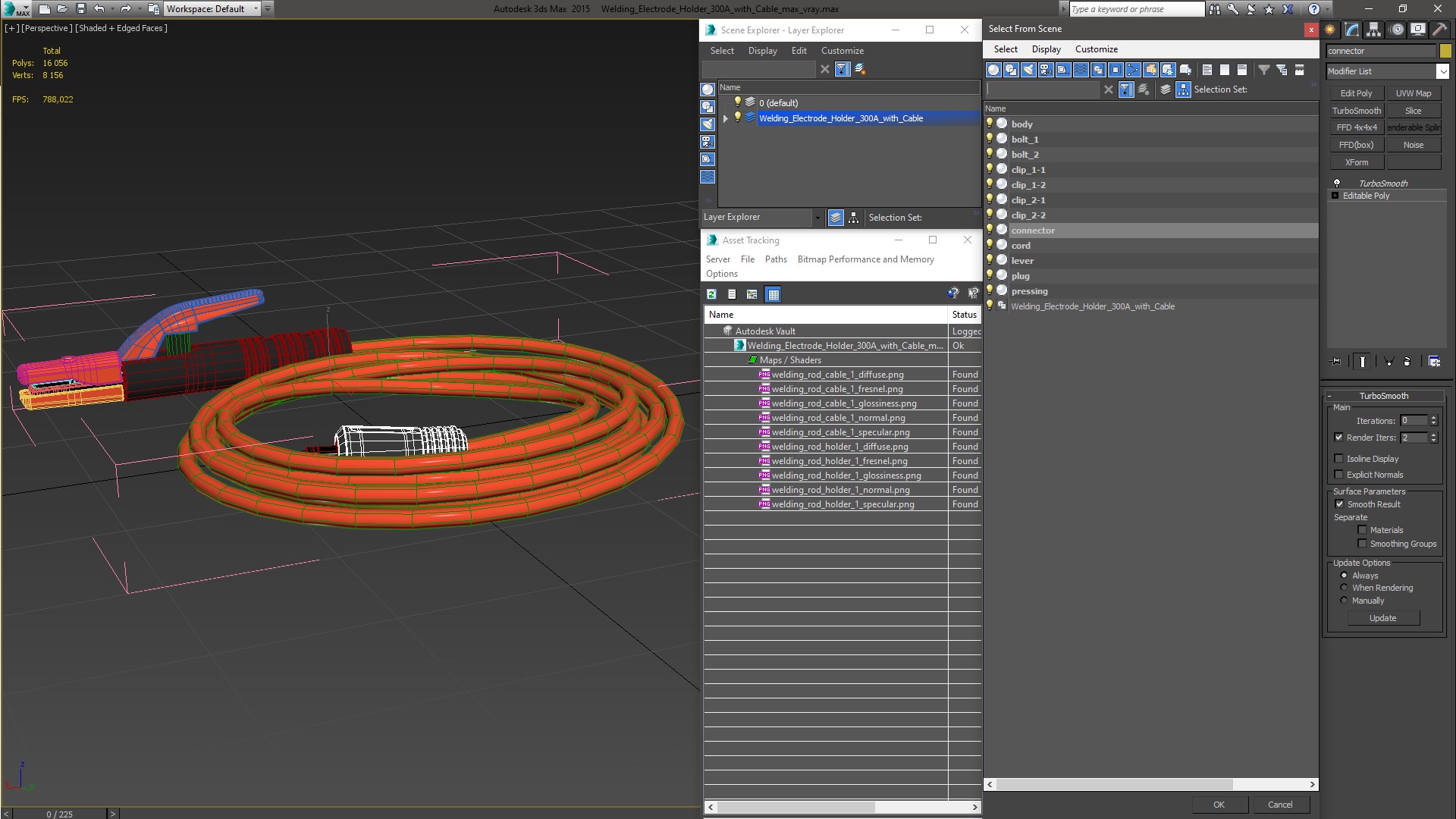The image size is (1456, 819).
Task: Click UVW Map modifier button
Action: pos(1413,93)
